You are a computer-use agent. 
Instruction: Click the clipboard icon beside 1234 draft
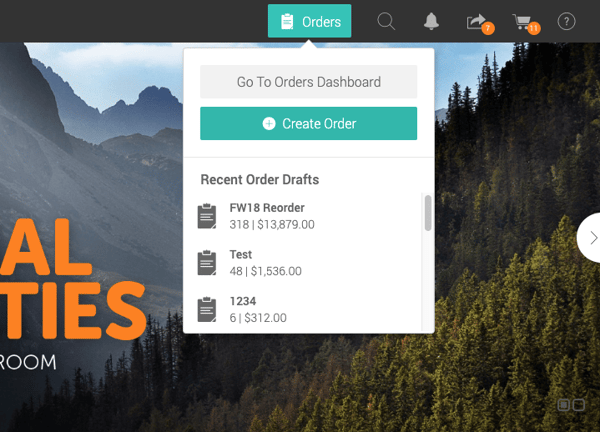[207, 310]
